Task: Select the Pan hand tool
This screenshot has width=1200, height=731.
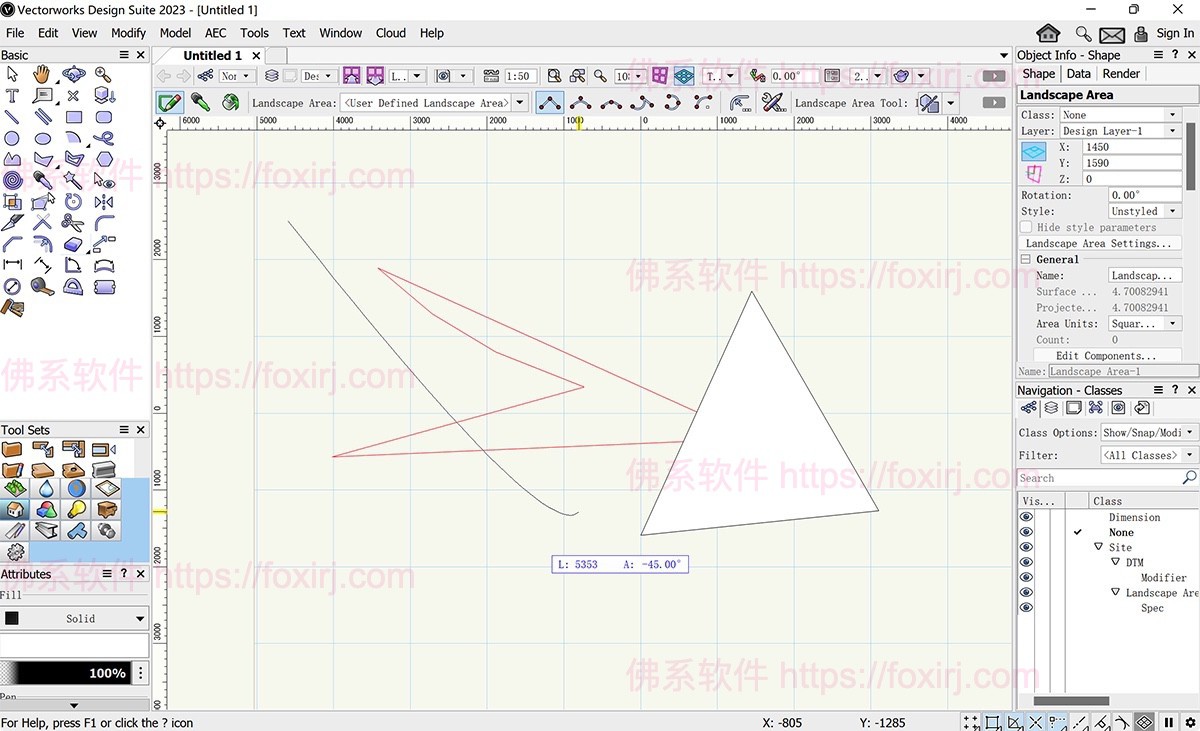Action: click(x=42, y=74)
